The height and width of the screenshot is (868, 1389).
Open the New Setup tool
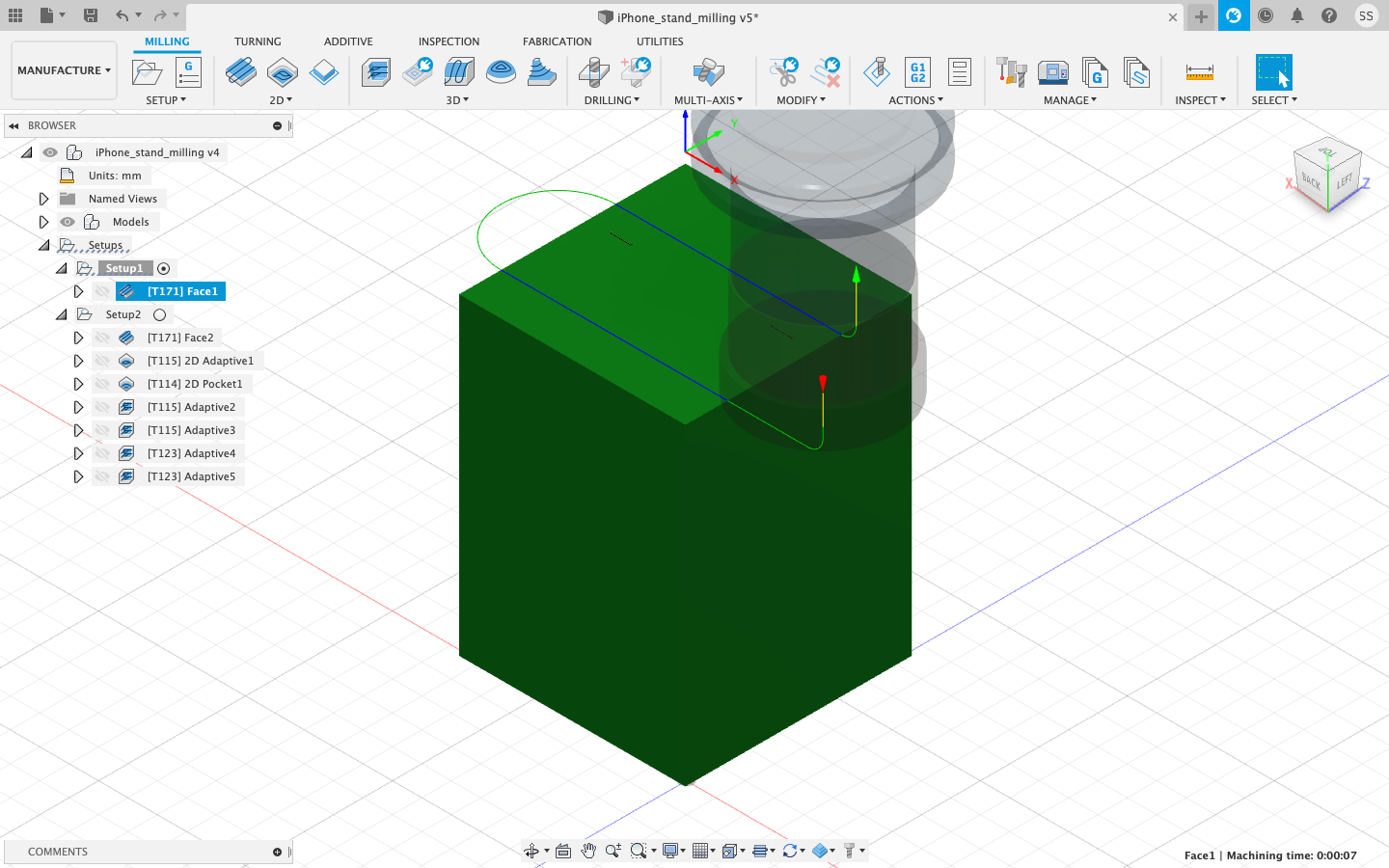click(x=147, y=72)
